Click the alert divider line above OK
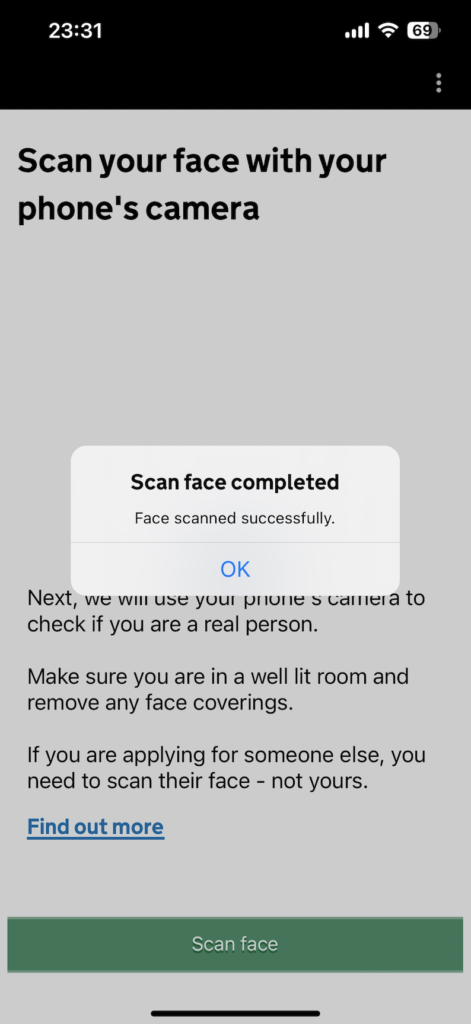The image size is (471, 1024). click(x=235, y=543)
